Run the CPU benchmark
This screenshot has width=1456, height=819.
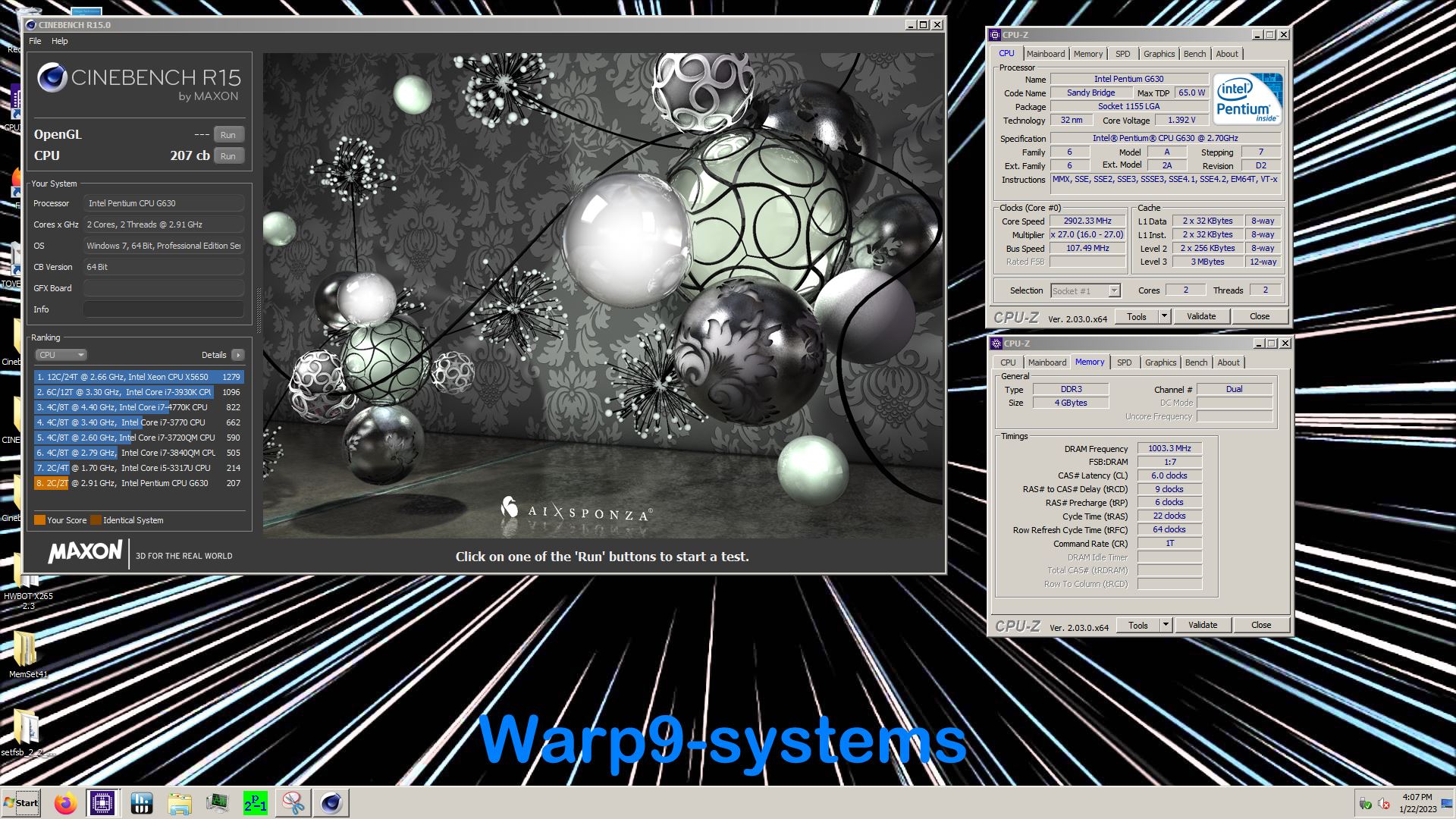click(228, 156)
